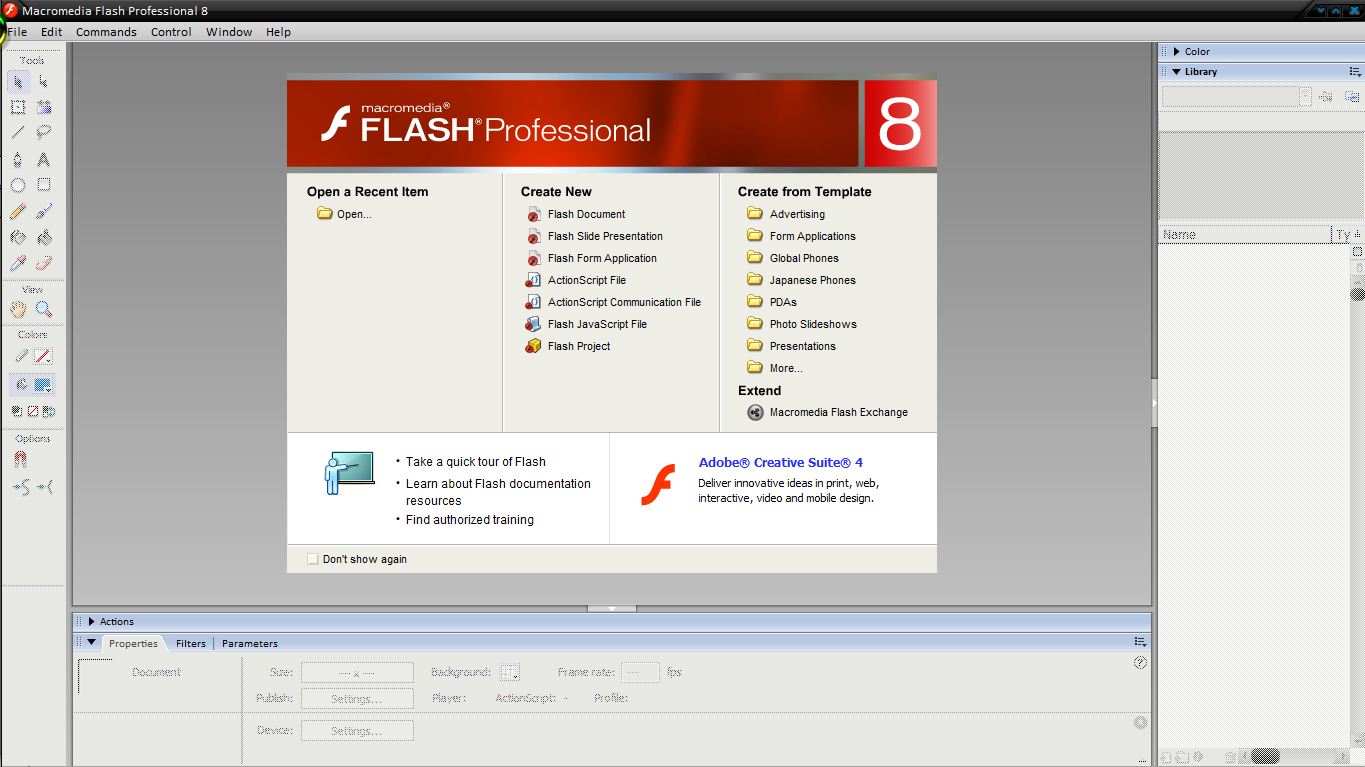Switch to the Filters tab

coord(190,643)
